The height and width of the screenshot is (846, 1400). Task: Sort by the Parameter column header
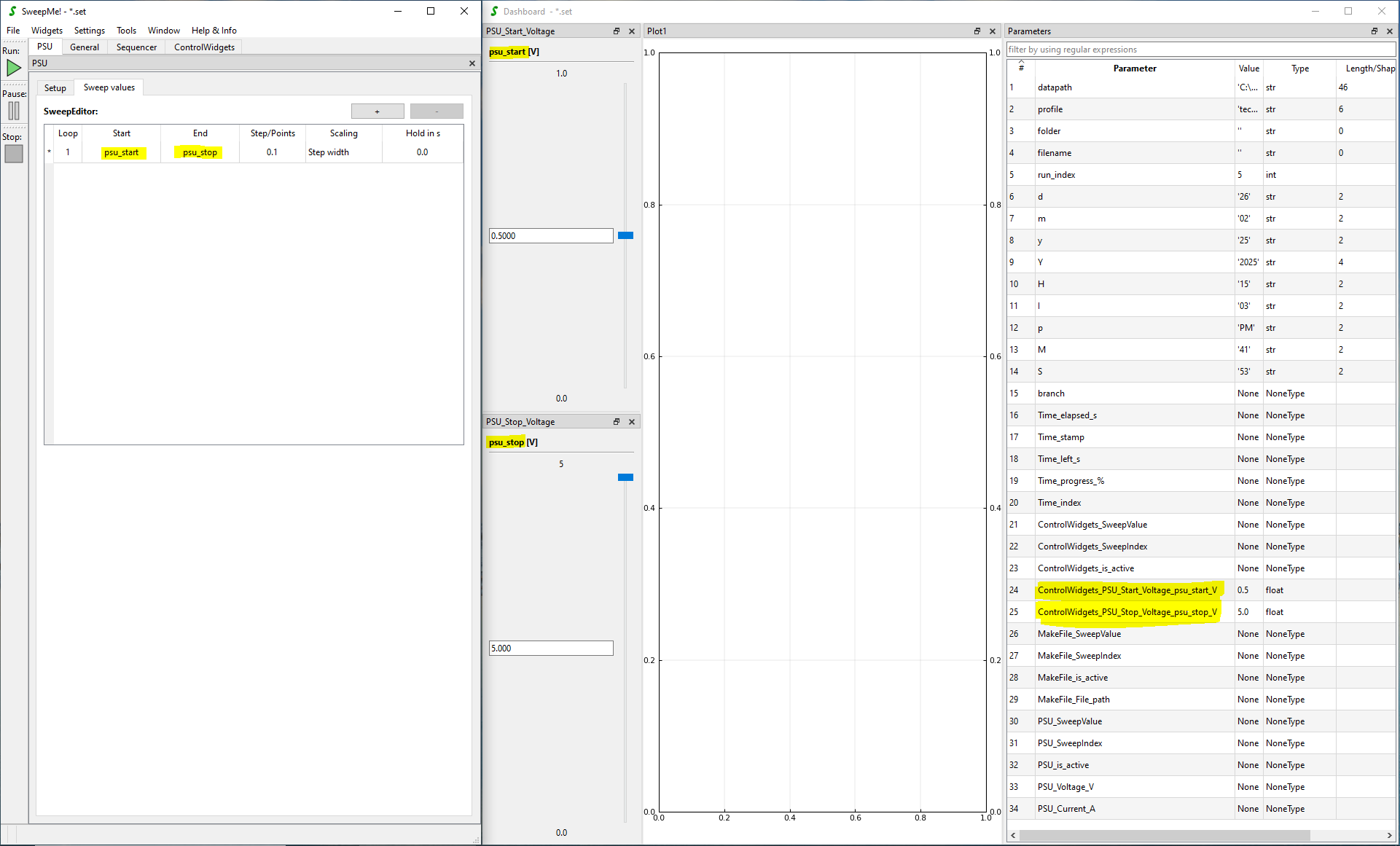(x=1135, y=68)
